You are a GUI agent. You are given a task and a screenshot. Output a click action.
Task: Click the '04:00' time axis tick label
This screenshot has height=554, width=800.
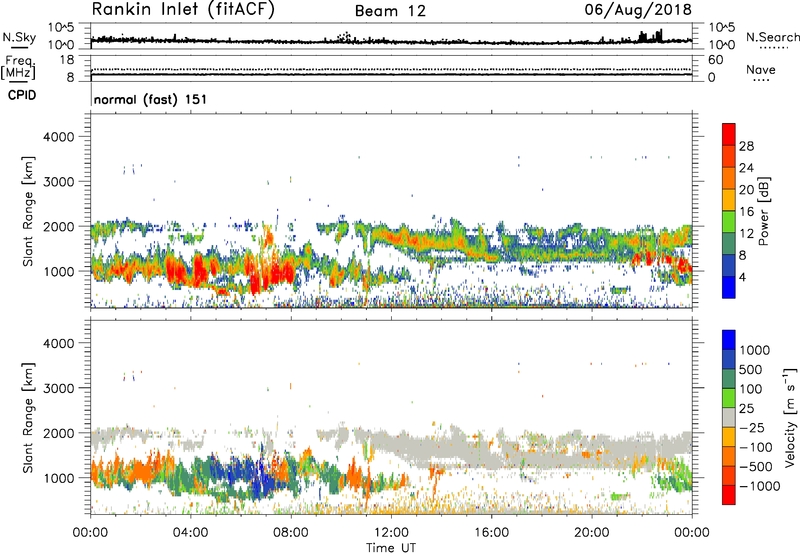pos(190,533)
